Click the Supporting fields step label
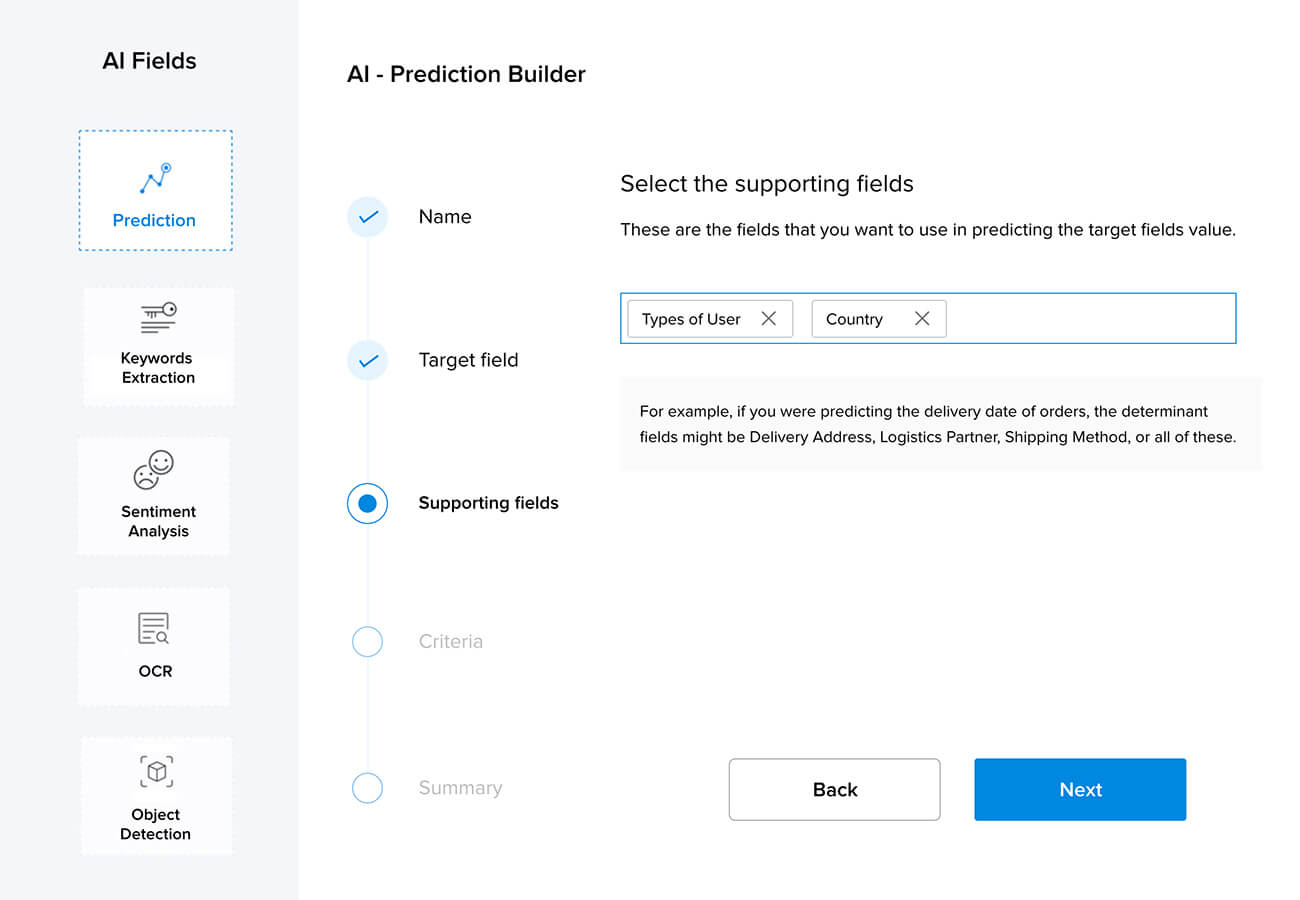The width and height of the screenshot is (1300, 900). [488, 503]
